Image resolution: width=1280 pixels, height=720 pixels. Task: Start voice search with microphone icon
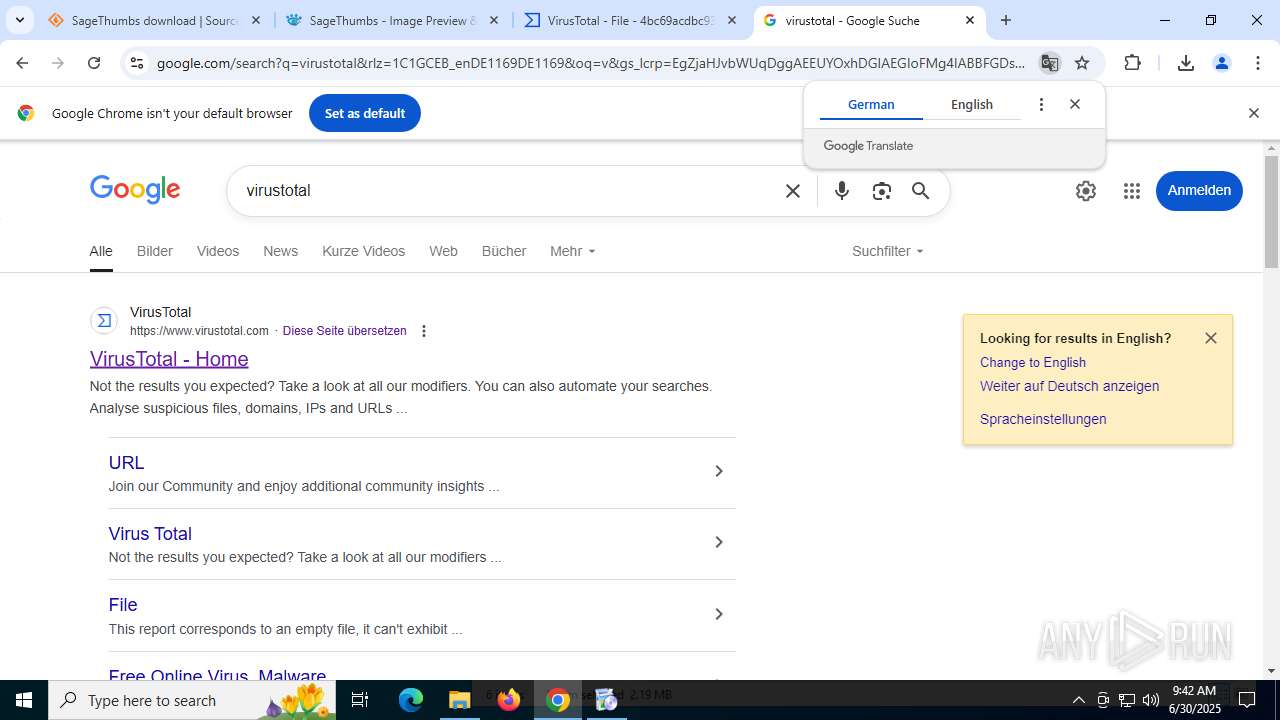coord(842,191)
